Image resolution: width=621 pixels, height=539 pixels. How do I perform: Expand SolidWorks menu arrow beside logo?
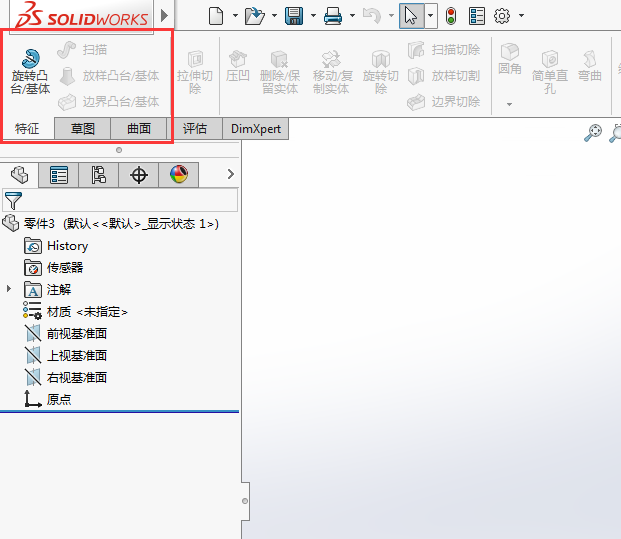click(164, 15)
